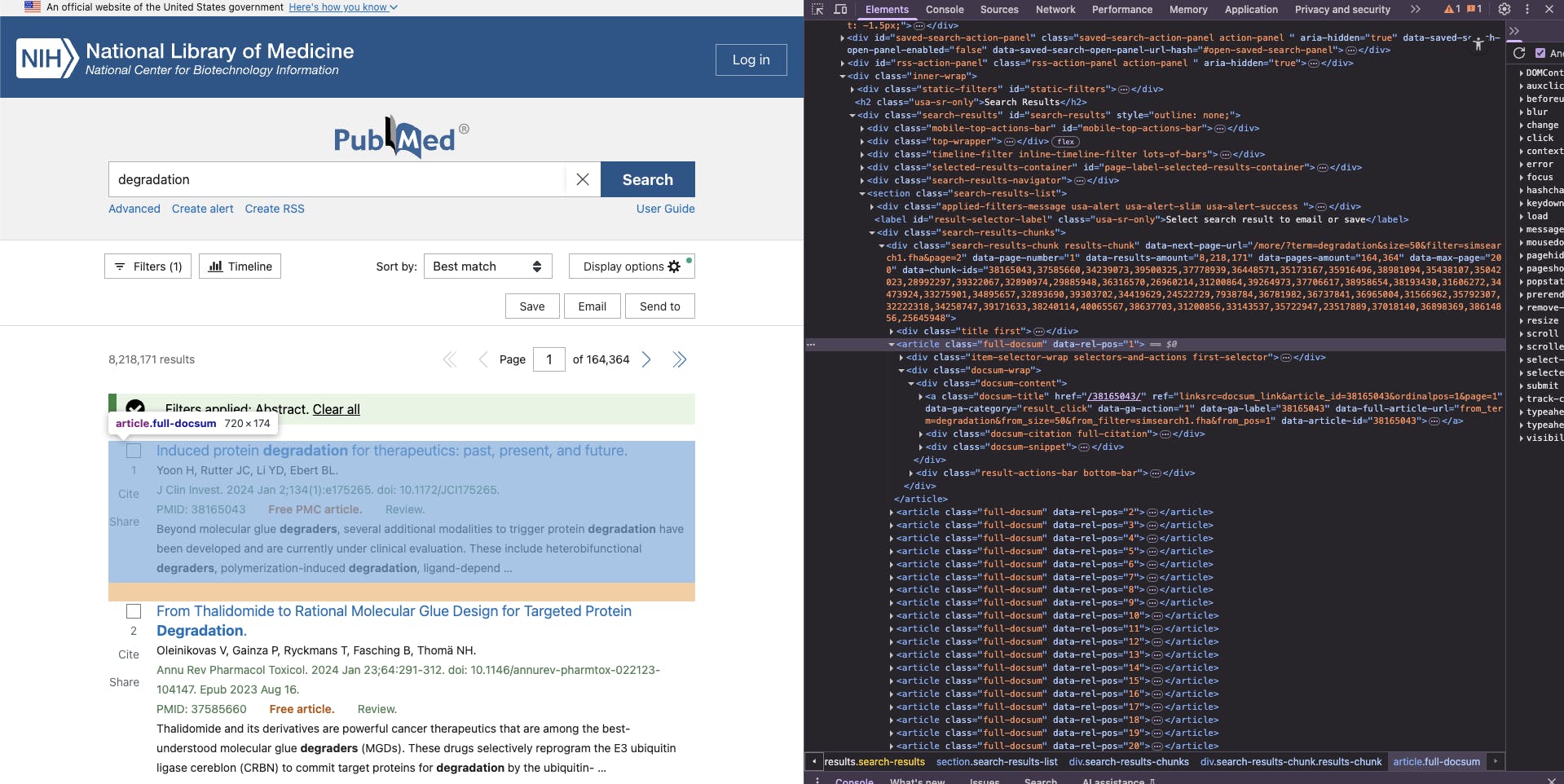Click Clear all filters link
The image size is (1564, 784).
click(x=337, y=409)
